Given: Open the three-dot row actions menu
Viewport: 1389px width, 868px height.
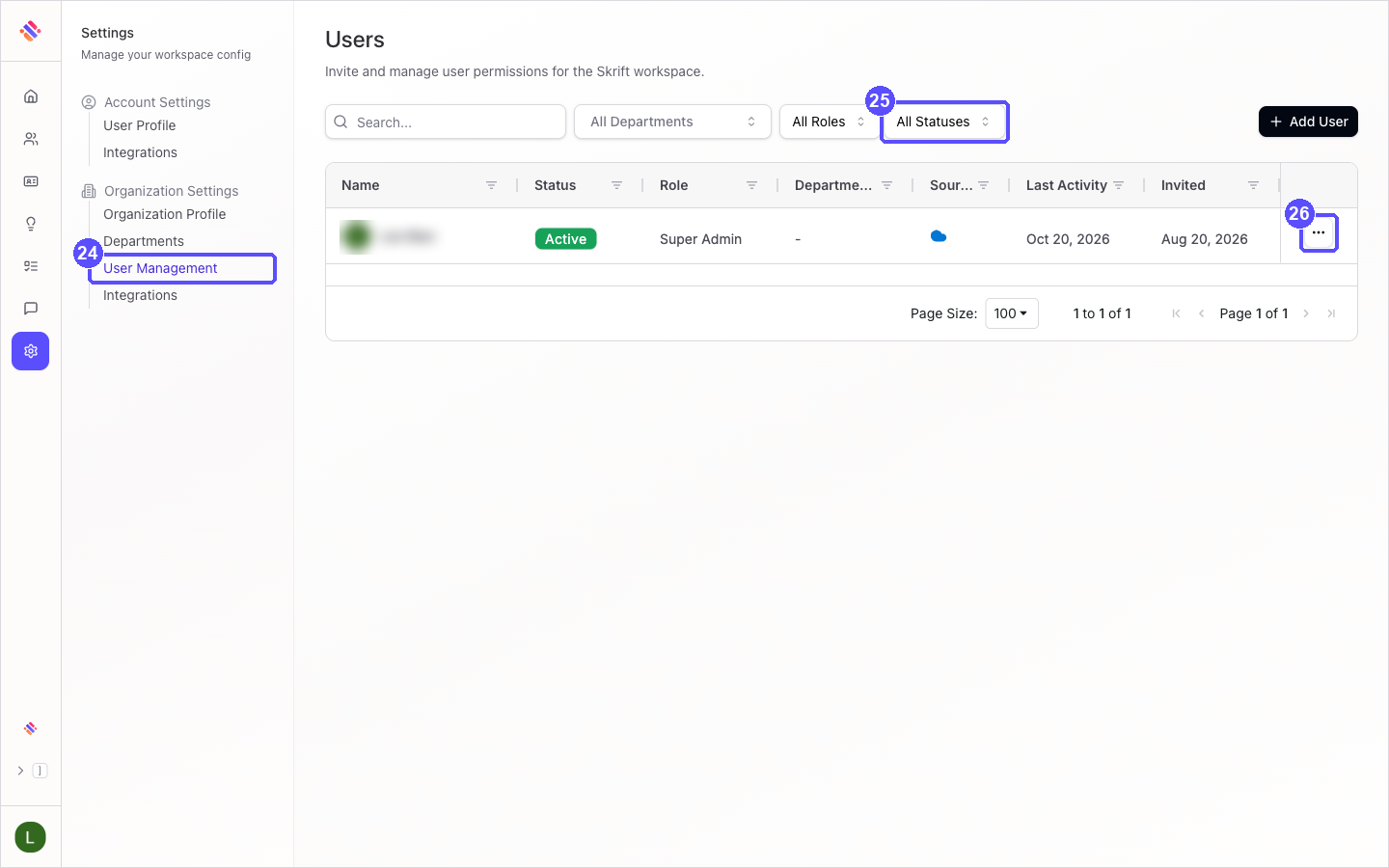Looking at the screenshot, I should pos(1319,232).
